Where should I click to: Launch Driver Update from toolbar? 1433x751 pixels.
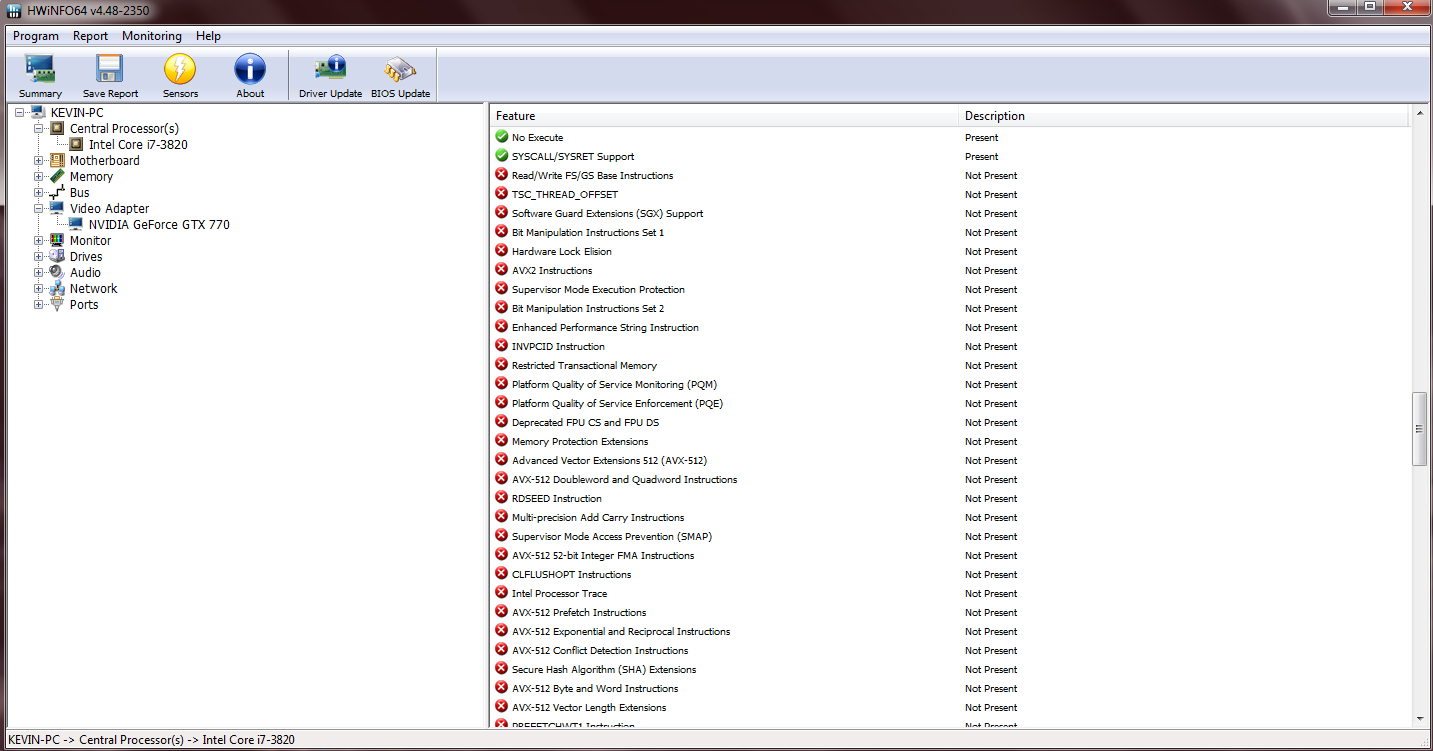pyautogui.click(x=330, y=69)
